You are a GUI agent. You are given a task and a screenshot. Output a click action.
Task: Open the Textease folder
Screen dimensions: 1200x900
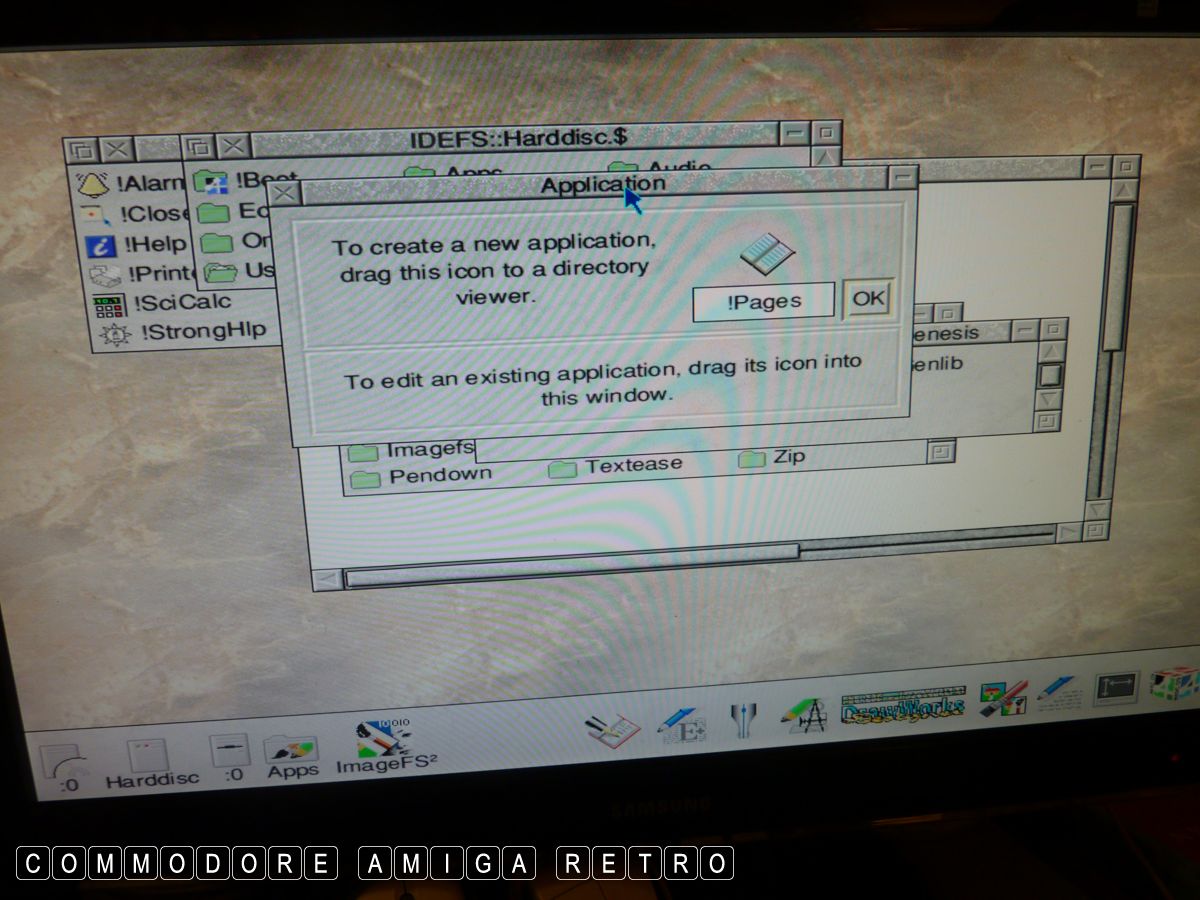tap(563, 468)
